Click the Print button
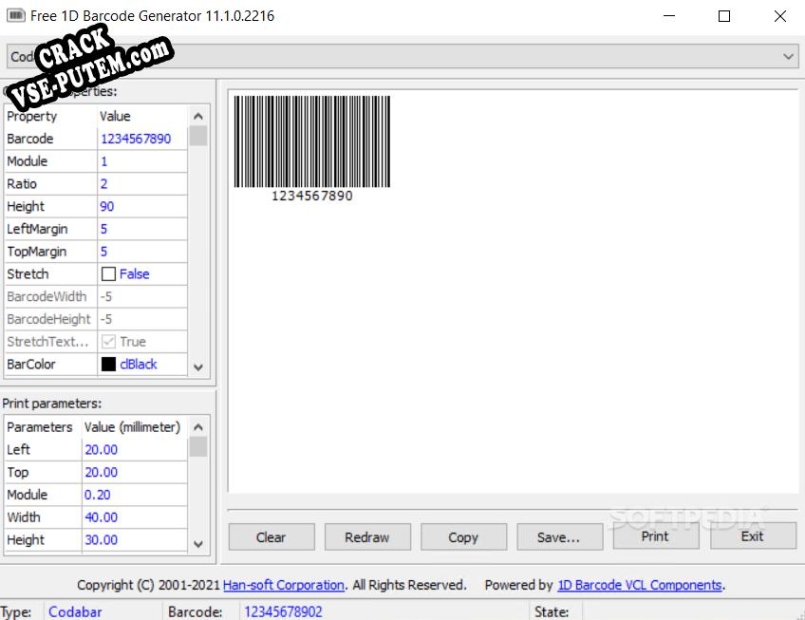Viewport: 805px width, 620px height. click(x=655, y=536)
